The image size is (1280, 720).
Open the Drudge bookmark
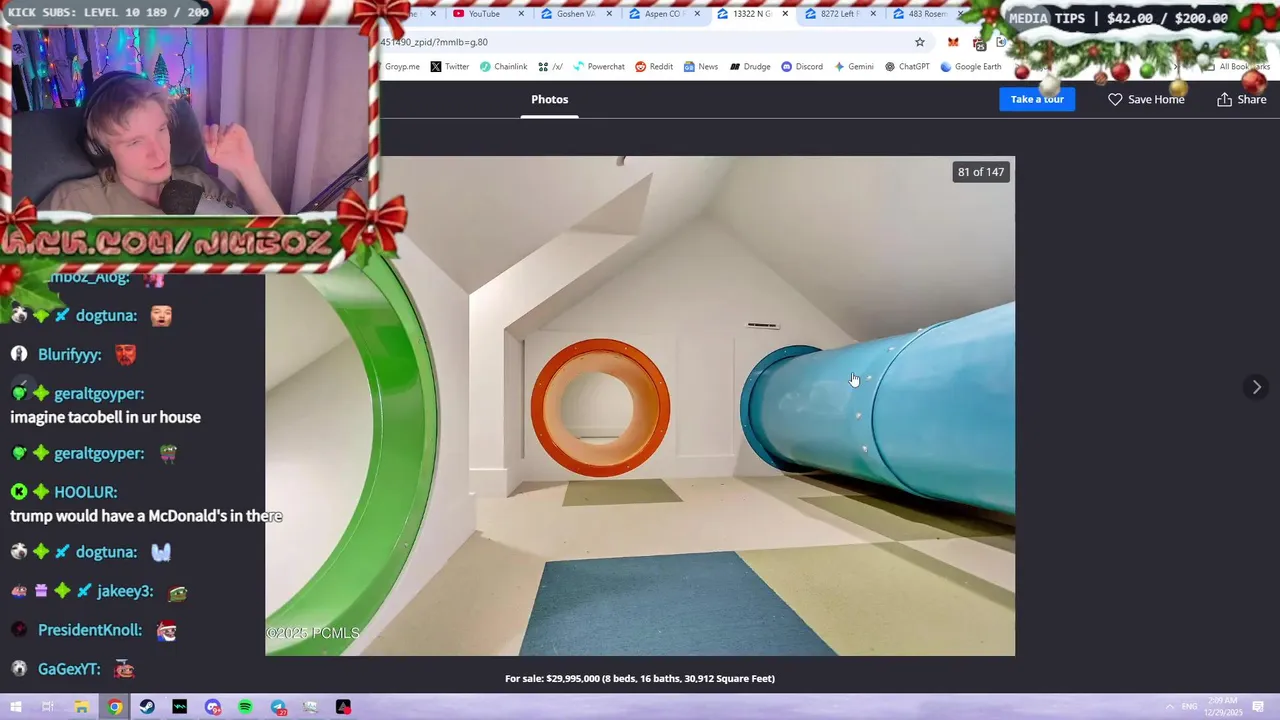pyautogui.click(x=750, y=67)
